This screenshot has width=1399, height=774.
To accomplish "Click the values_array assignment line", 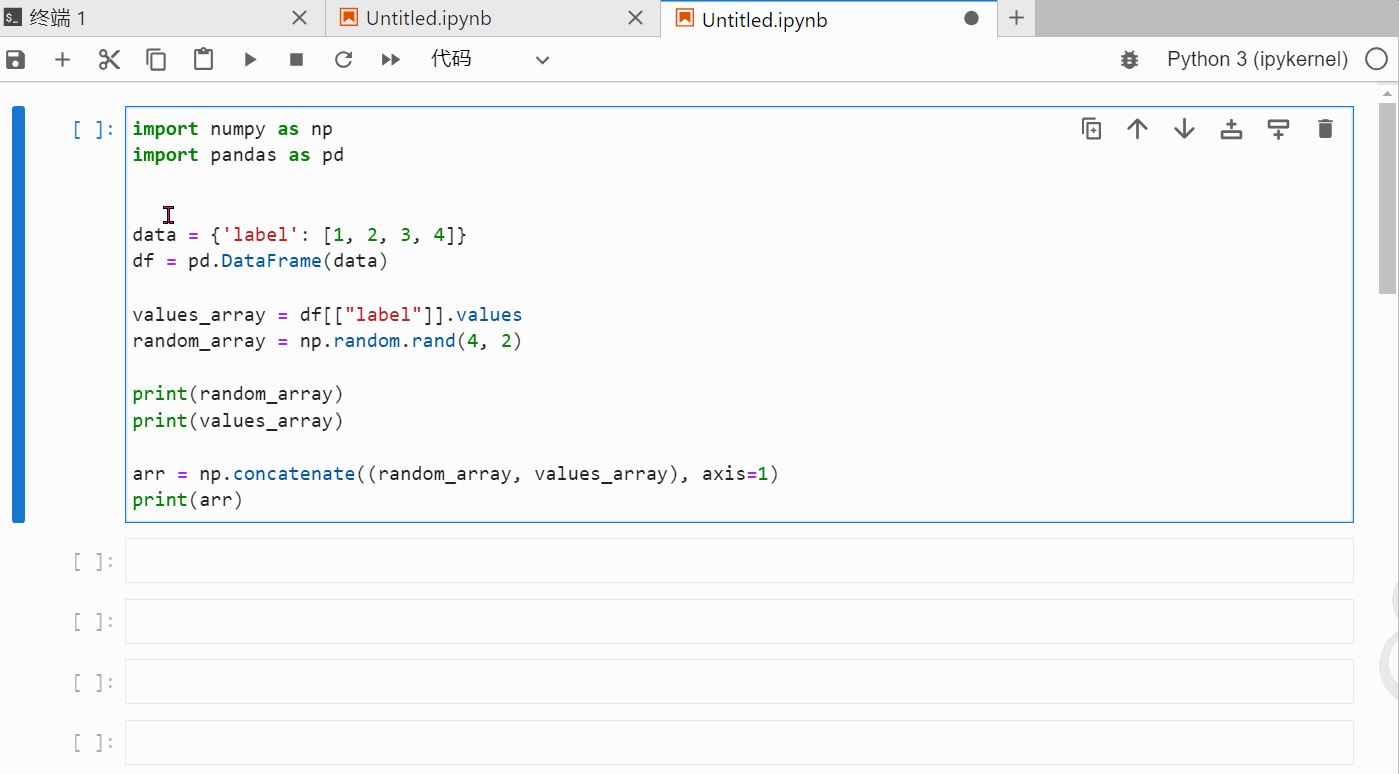I will coord(327,315).
